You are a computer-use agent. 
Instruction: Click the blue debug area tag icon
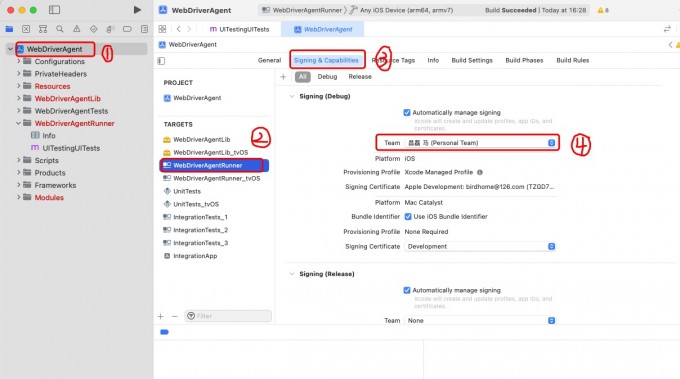click(x=164, y=332)
